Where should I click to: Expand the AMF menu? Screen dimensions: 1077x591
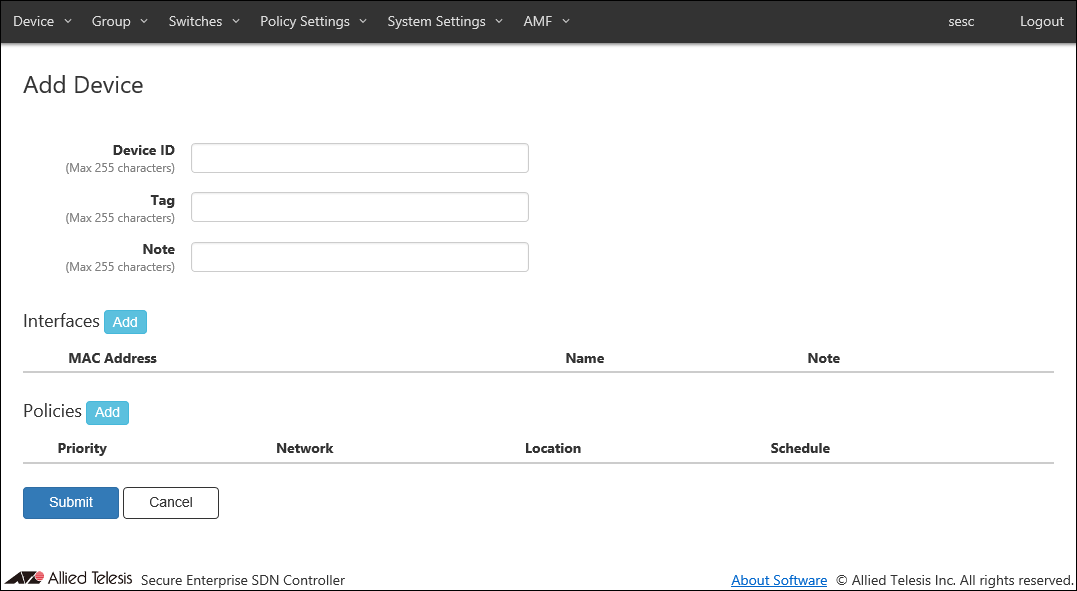pos(546,21)
